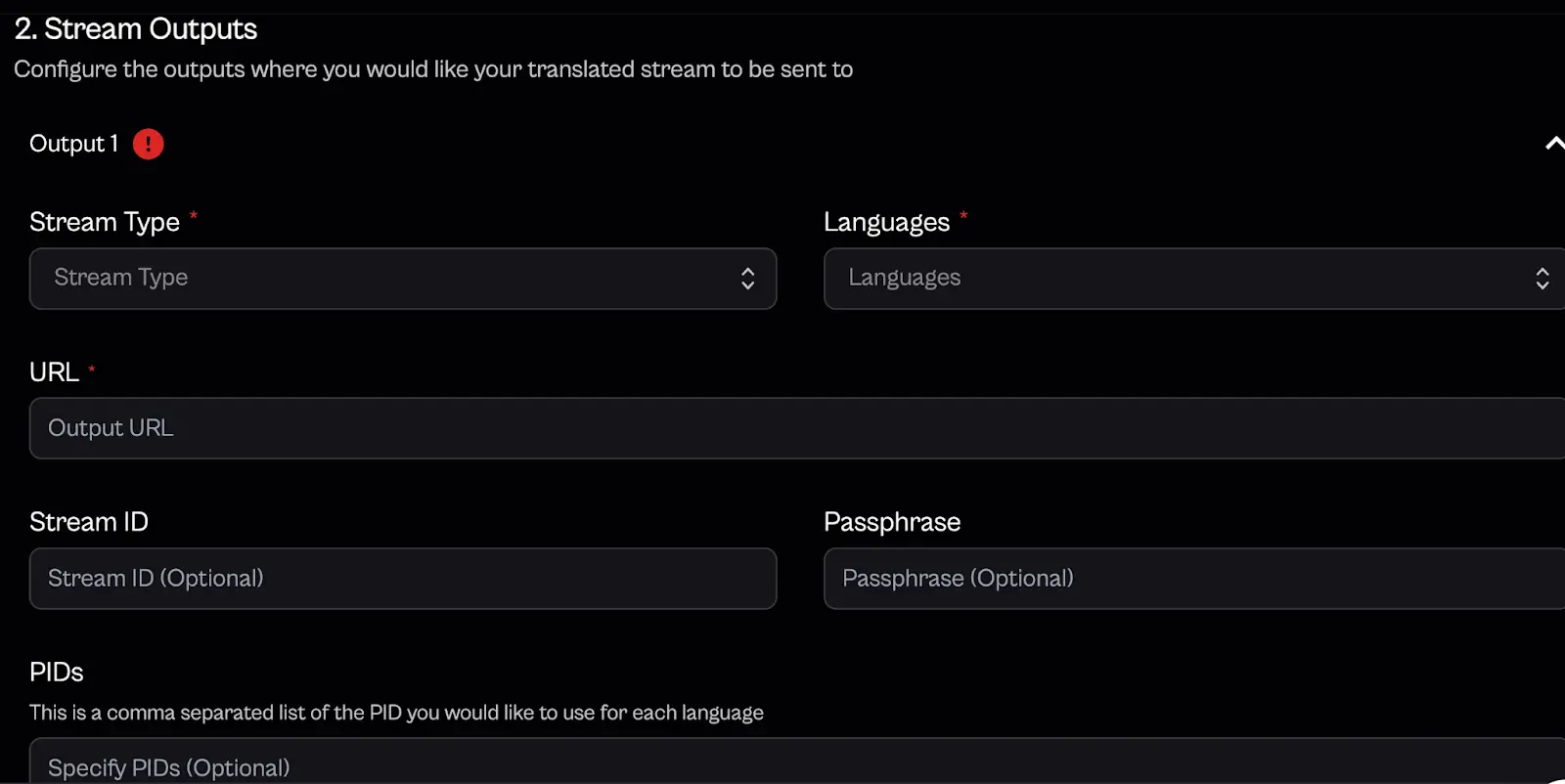Image resolution: width=1565 pixels, height=784 pixels.
Task: Click the Stream Type up-down arrows icon
Action: [748, 279]
